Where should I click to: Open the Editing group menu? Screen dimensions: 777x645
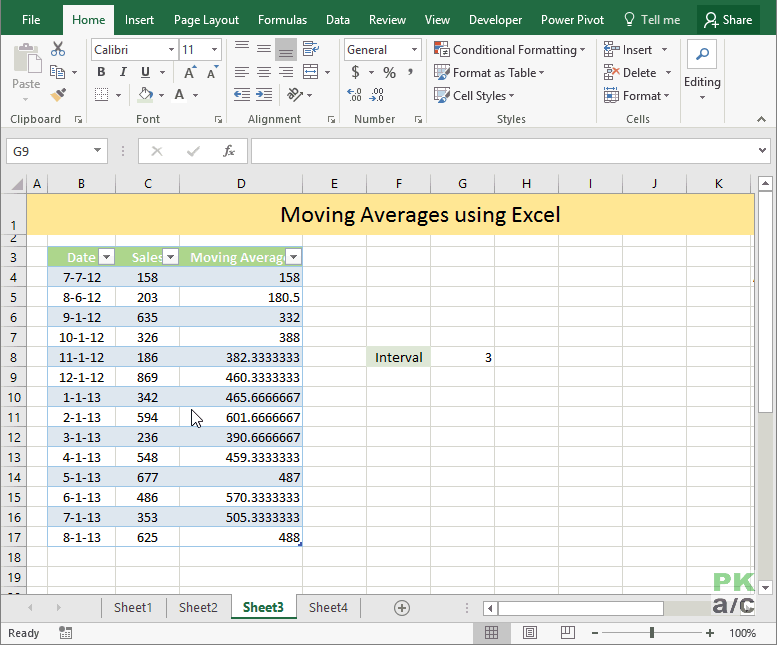tap(702, 70)
